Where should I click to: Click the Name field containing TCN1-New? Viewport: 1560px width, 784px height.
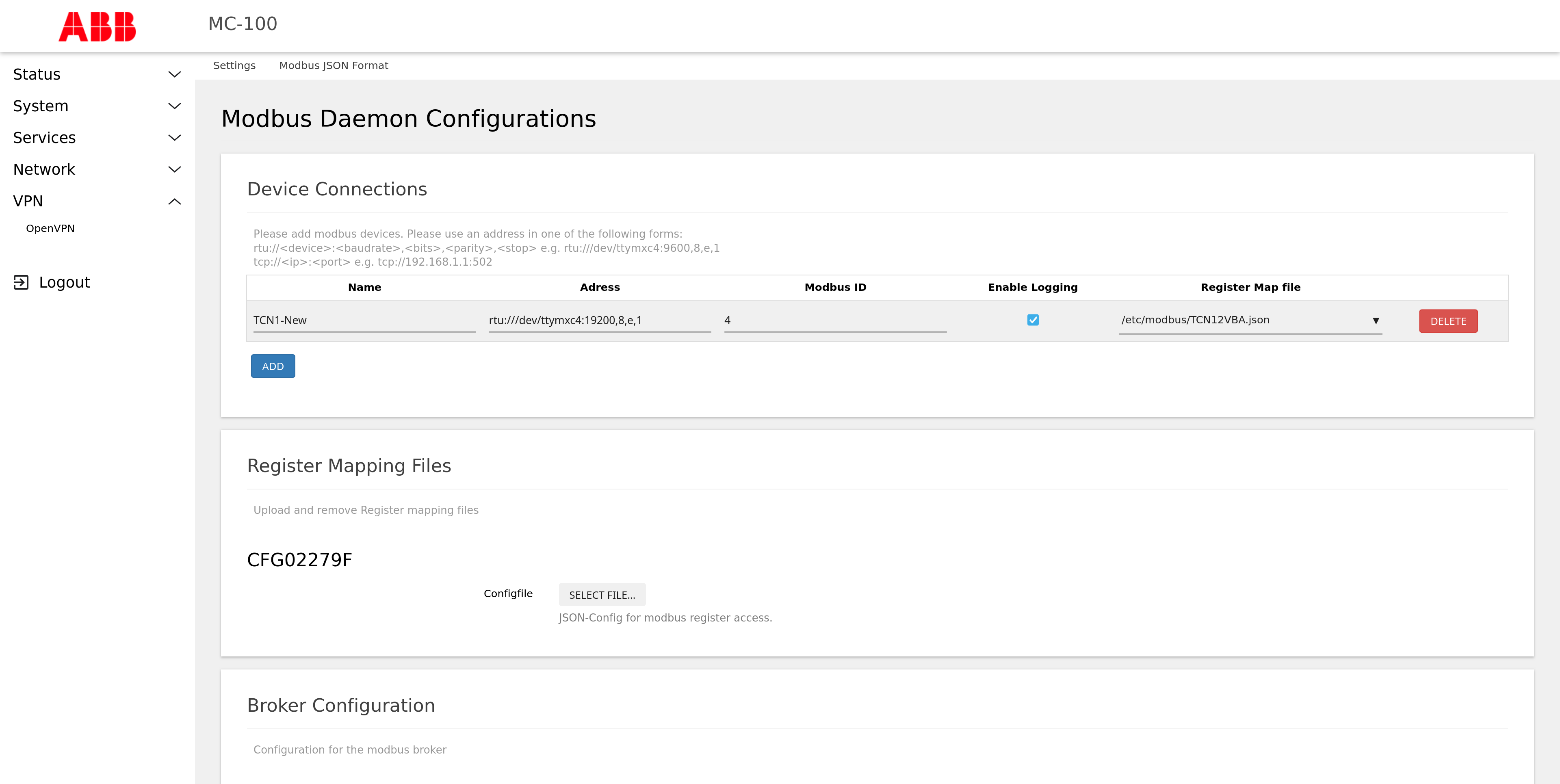point(363,320)
